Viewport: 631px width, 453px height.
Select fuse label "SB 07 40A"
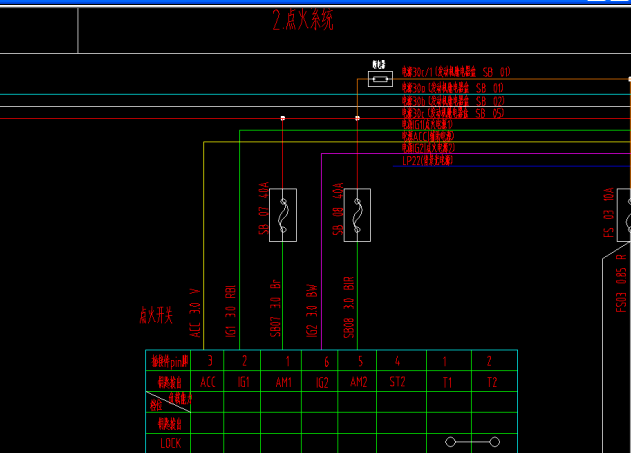[x=263, y=208]
